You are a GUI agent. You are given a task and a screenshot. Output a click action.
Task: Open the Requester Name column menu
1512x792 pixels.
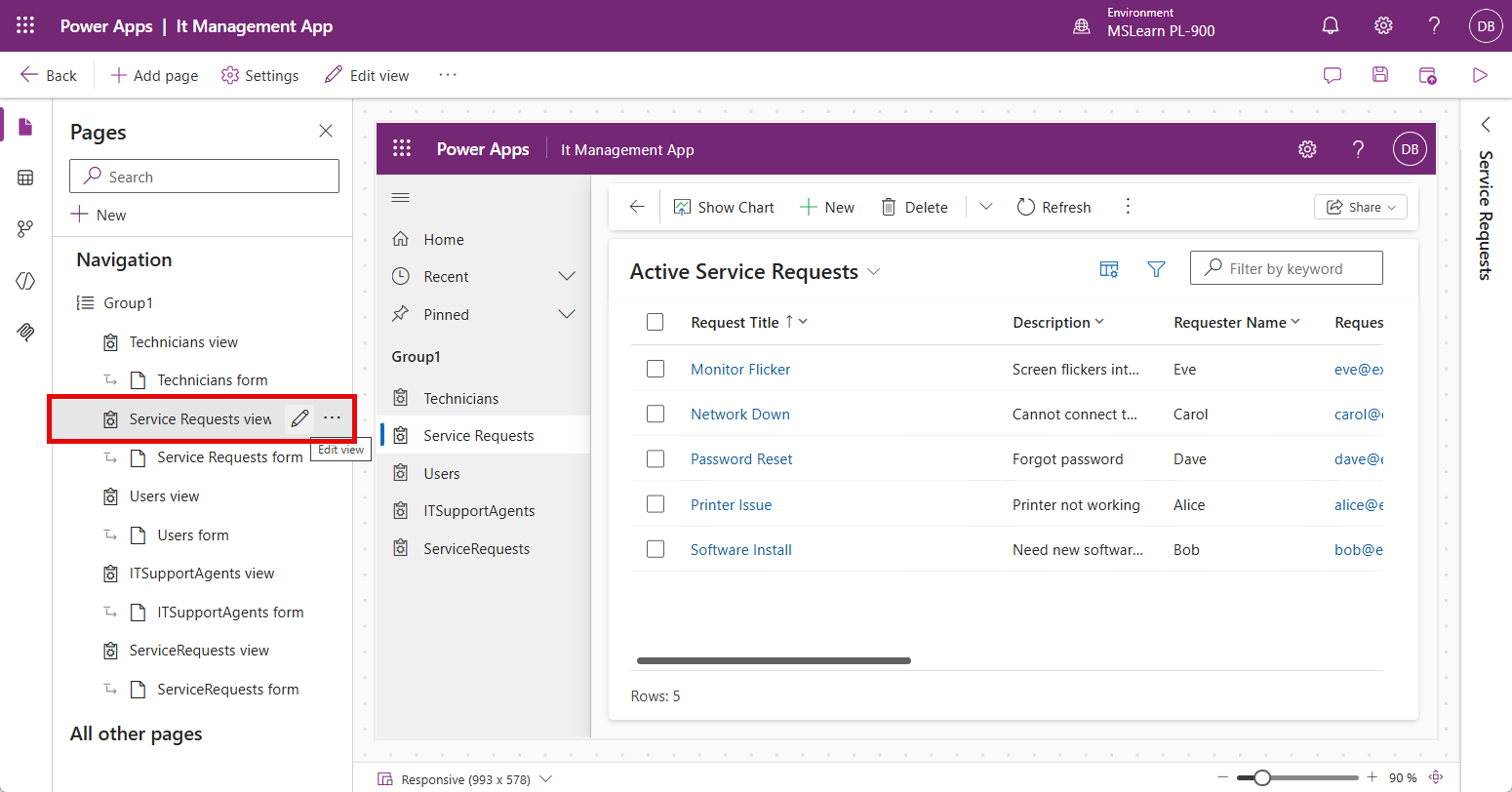1295,322
